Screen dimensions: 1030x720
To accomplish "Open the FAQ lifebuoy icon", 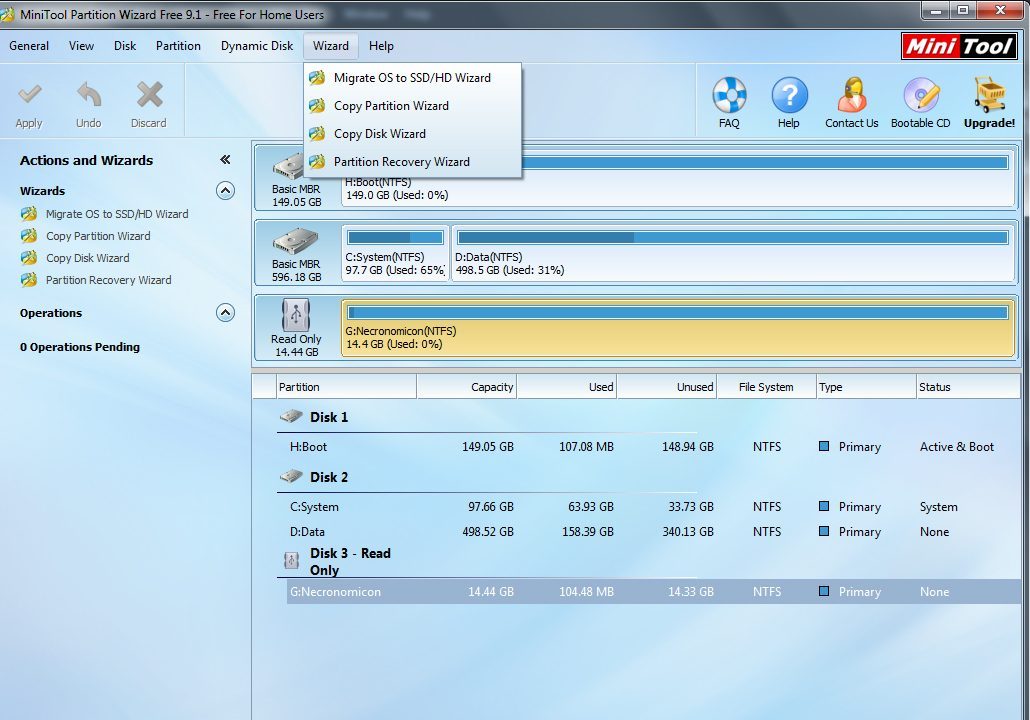I will (x=729, y=95).
